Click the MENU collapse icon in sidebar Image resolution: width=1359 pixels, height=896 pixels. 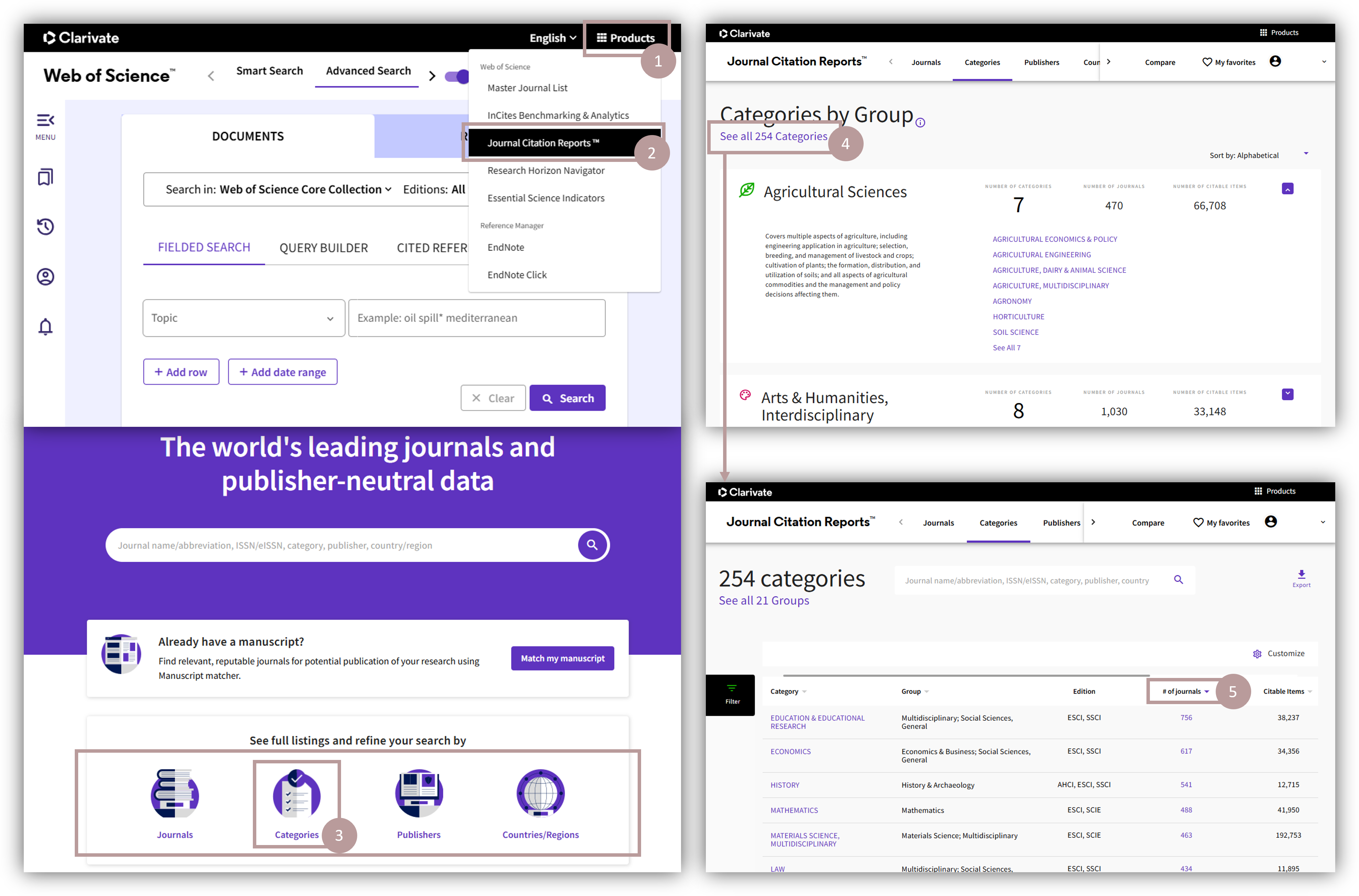(x=45, y=120)
